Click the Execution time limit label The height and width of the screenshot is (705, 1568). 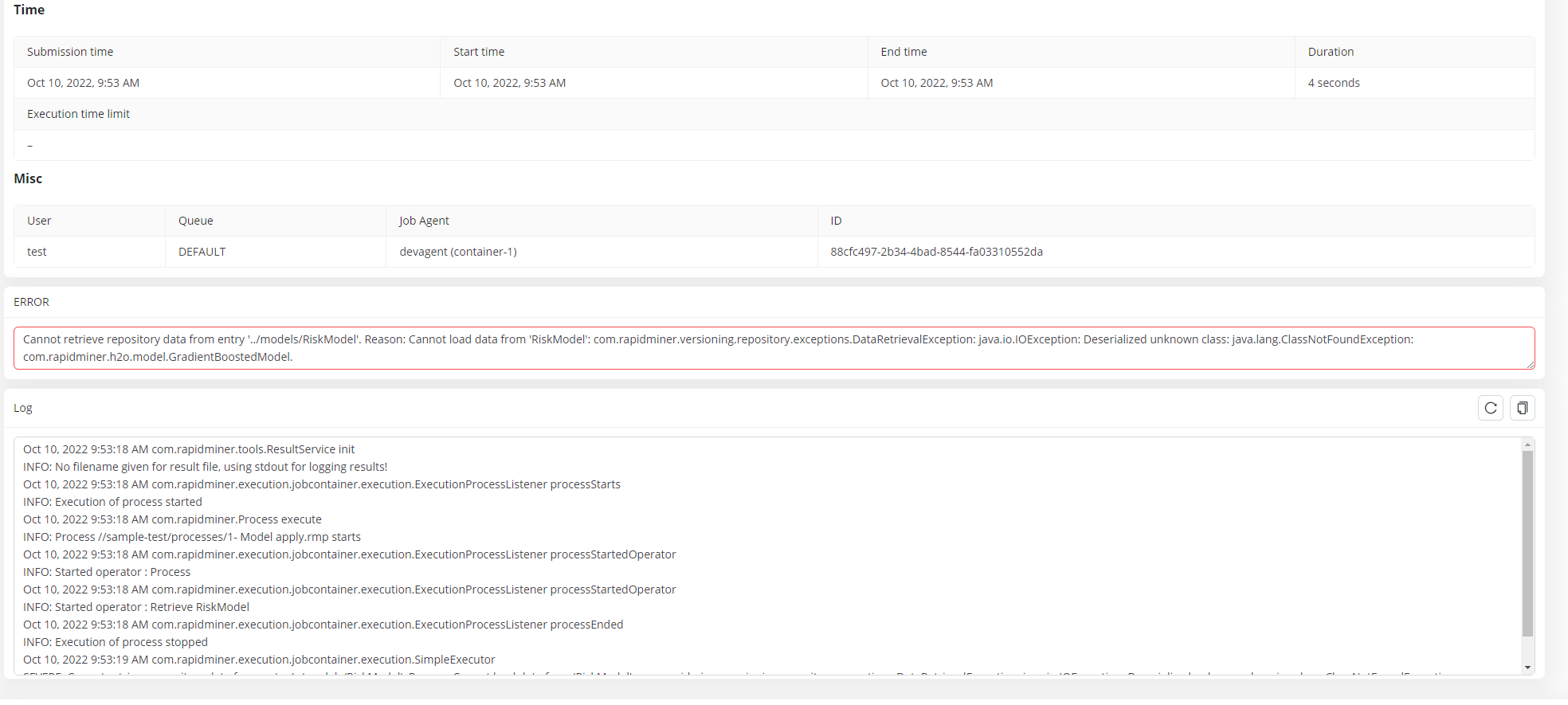(78, 114)
